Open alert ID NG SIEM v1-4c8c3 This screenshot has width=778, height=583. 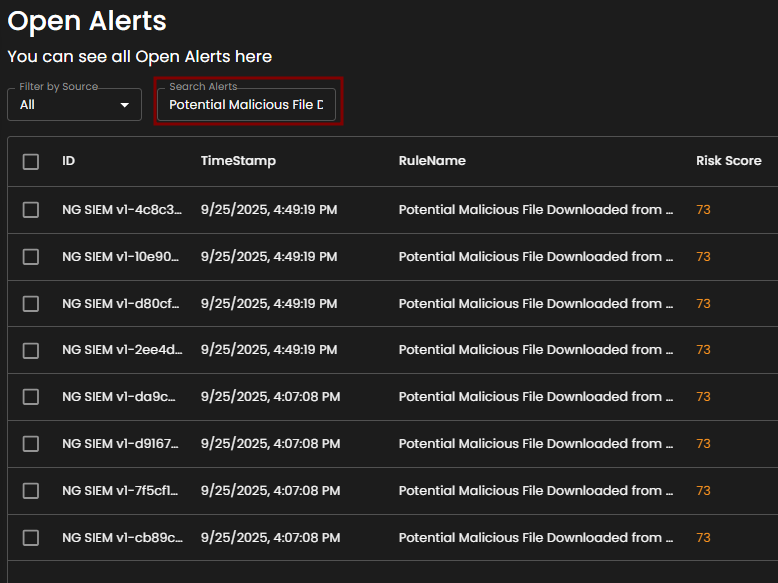pos(122,210)
